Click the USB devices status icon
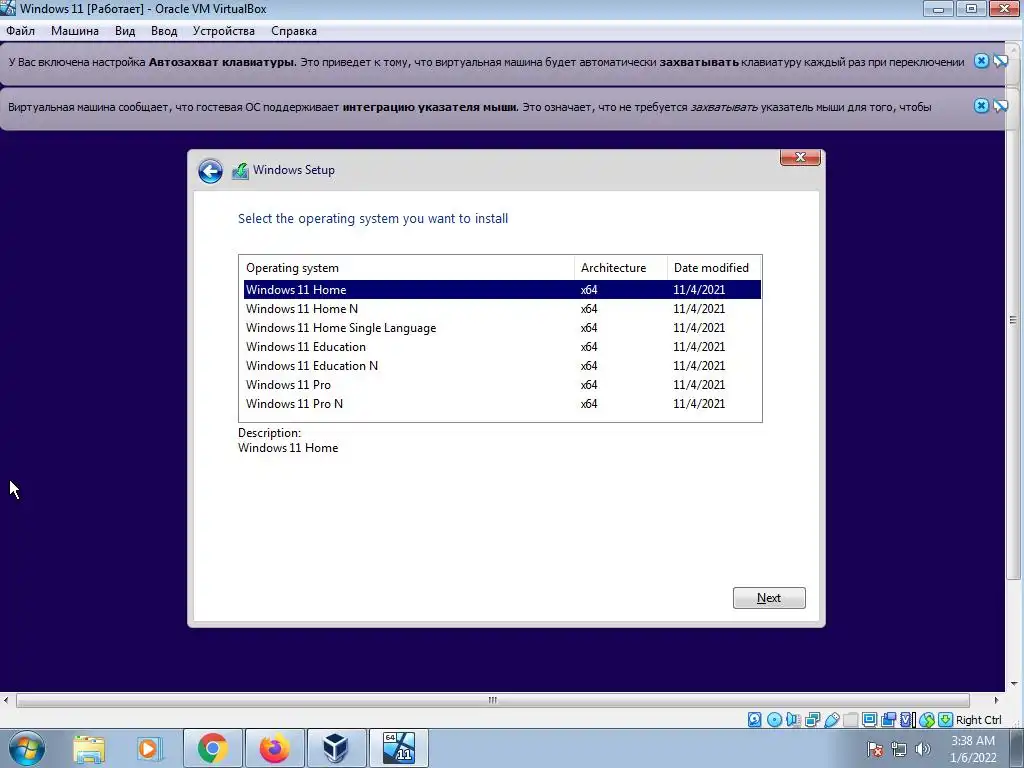This screenshot has width=1024, height=768. tap(831, 720)
